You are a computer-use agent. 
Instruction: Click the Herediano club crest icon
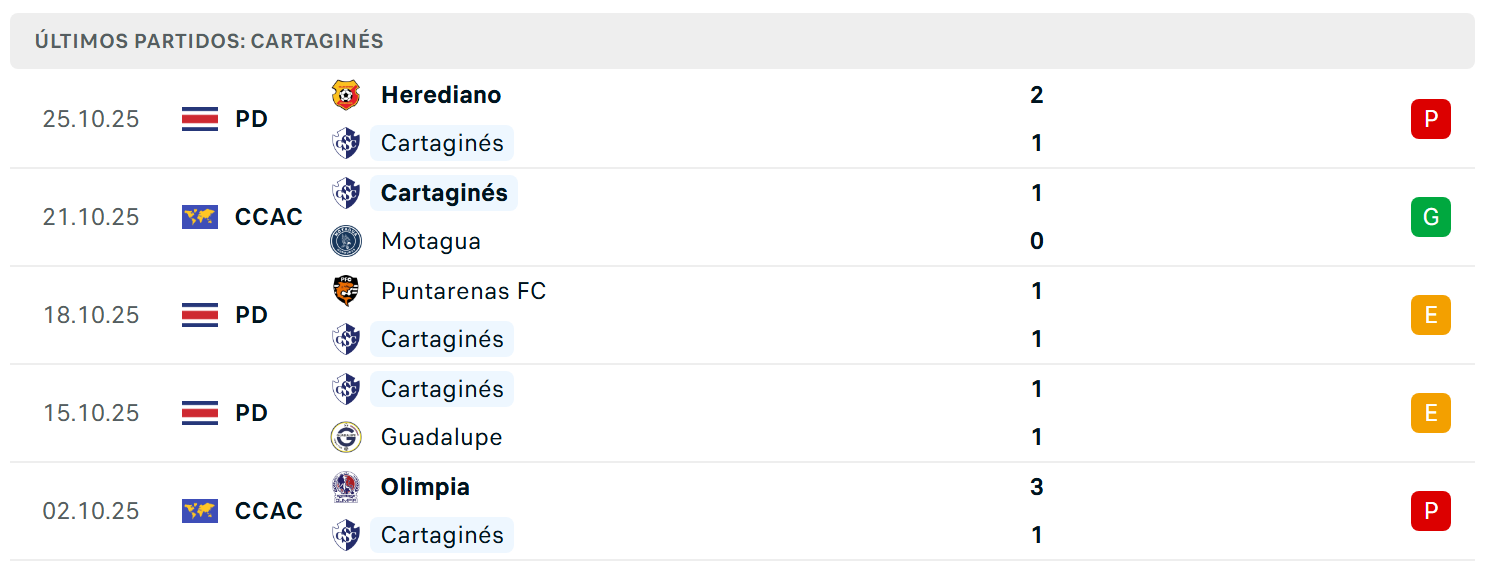(346, 95)
